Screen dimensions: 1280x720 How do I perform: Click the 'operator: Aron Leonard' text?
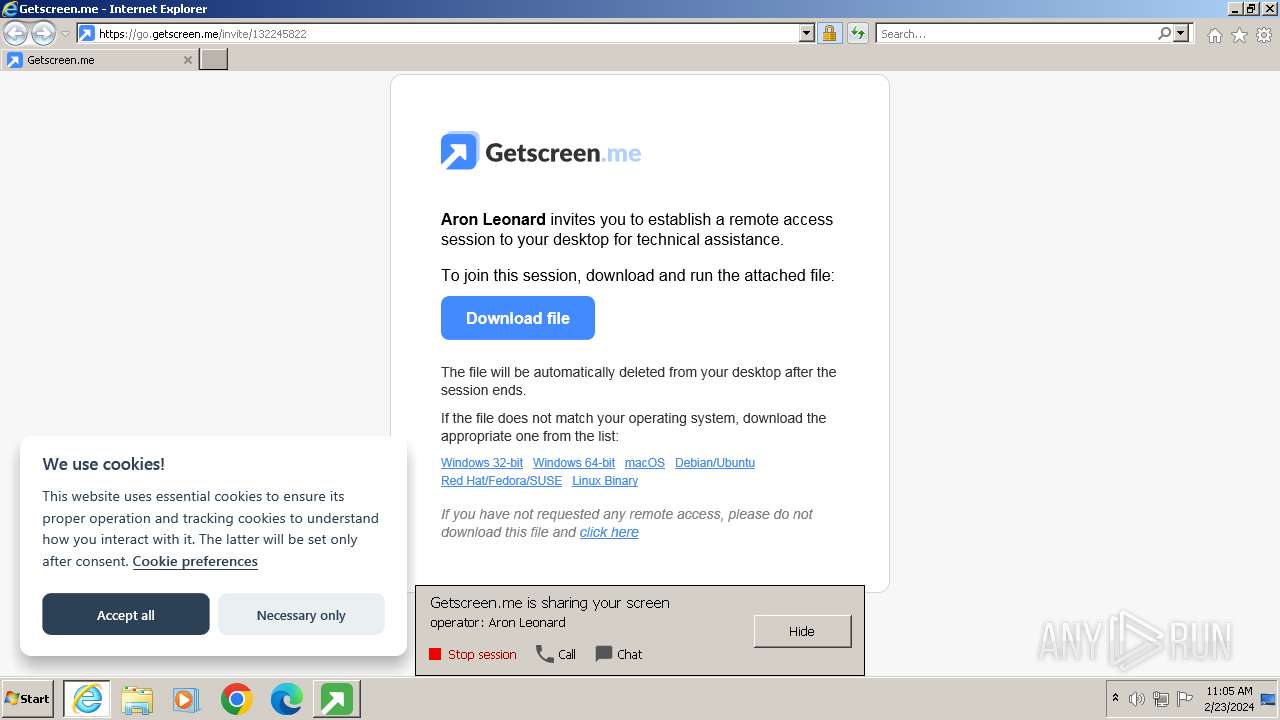tap(498, 622)
